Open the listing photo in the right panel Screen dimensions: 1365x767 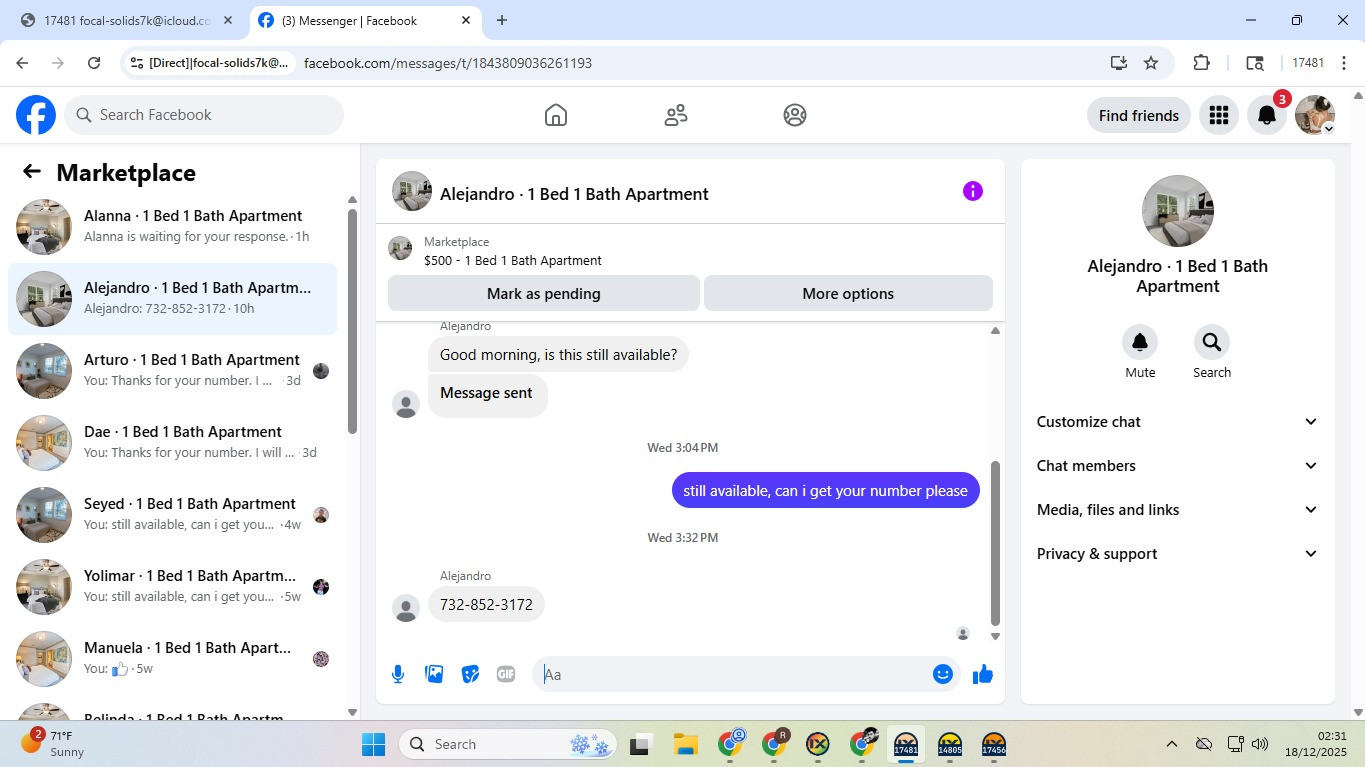[x=1178, y=211]
